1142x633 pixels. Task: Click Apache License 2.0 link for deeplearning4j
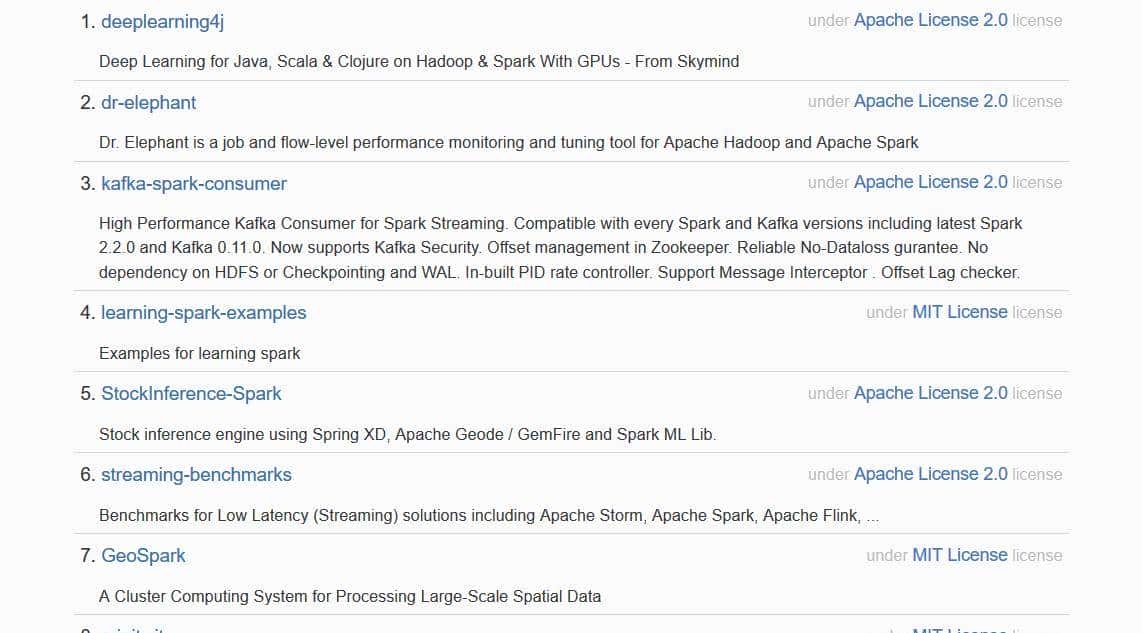coord(930,20)
